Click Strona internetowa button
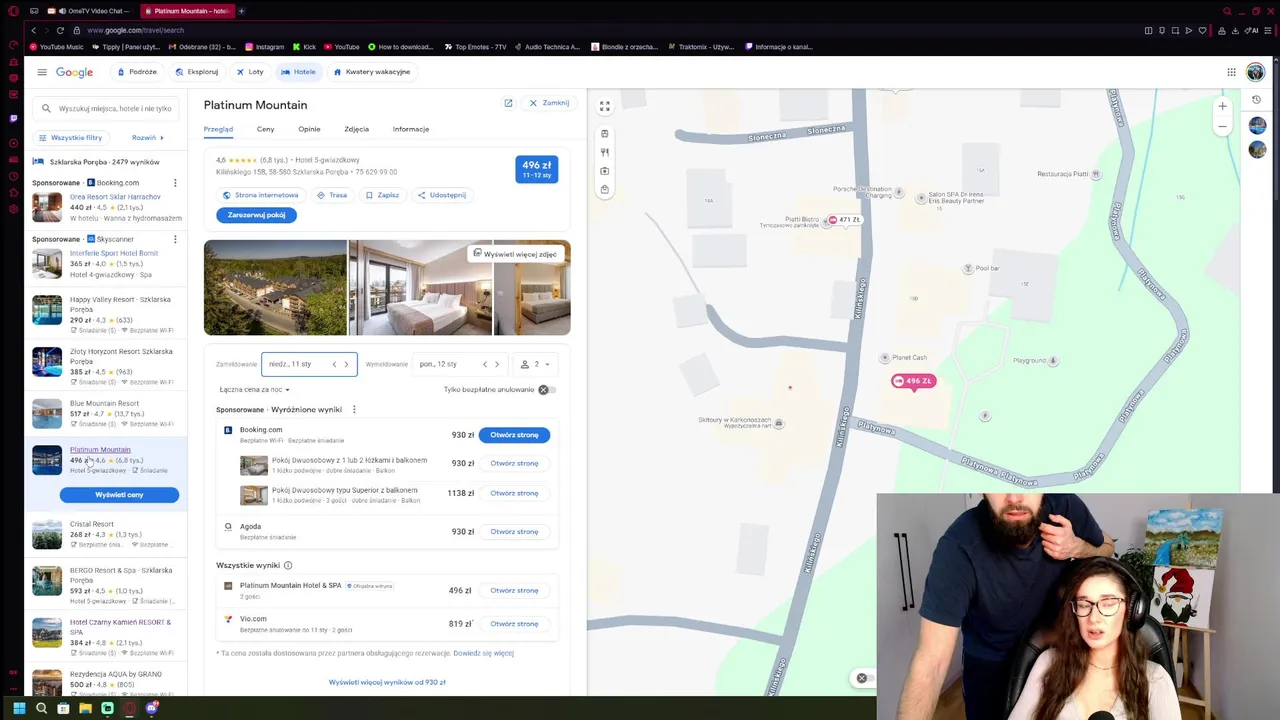The height and width of the screenshot is (720, 1280). pyautogui.click(x=261, y=195)
